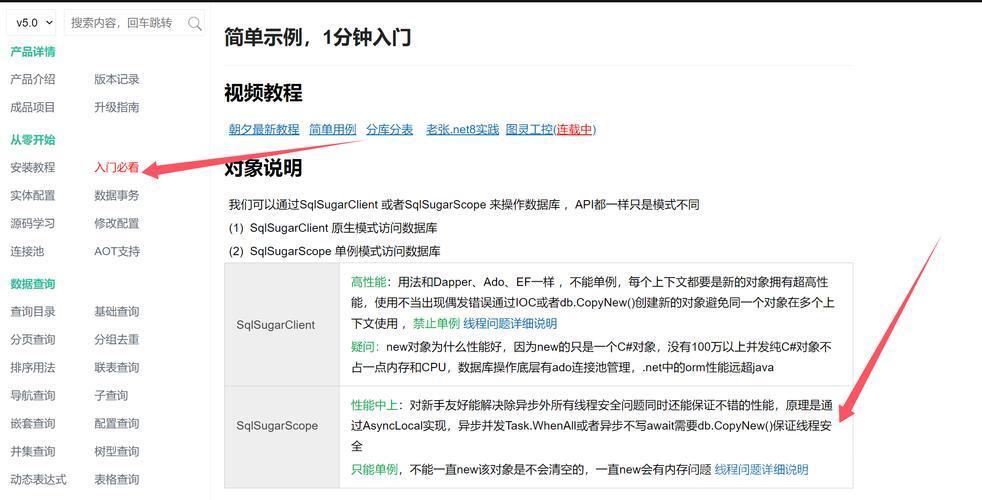Go to the 源码学习 page
The width and height of the screenshot is (982, 500).
(x=33, y=223)
